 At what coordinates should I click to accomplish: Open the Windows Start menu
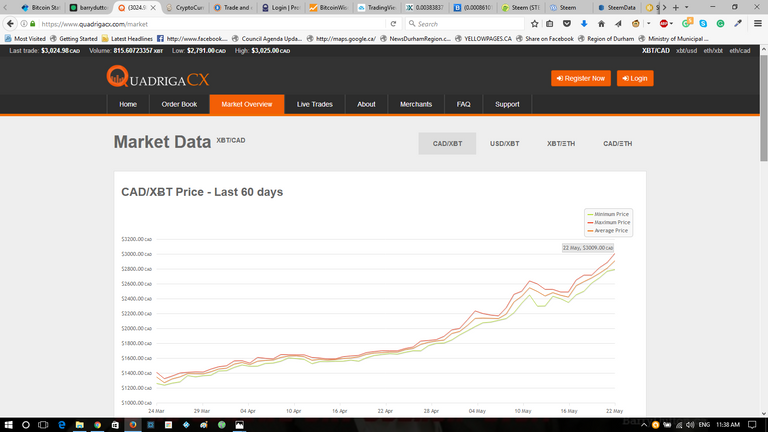tap(8, 425)
